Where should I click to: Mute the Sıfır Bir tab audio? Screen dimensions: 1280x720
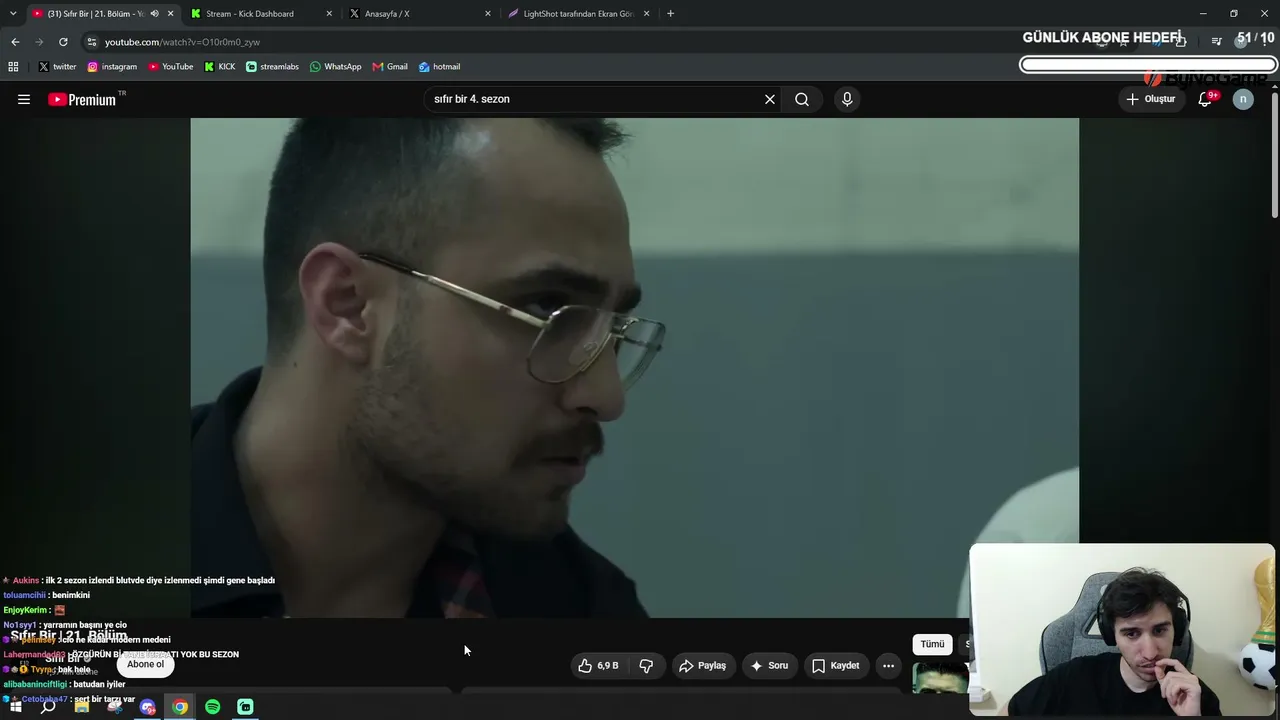point(154,14)
